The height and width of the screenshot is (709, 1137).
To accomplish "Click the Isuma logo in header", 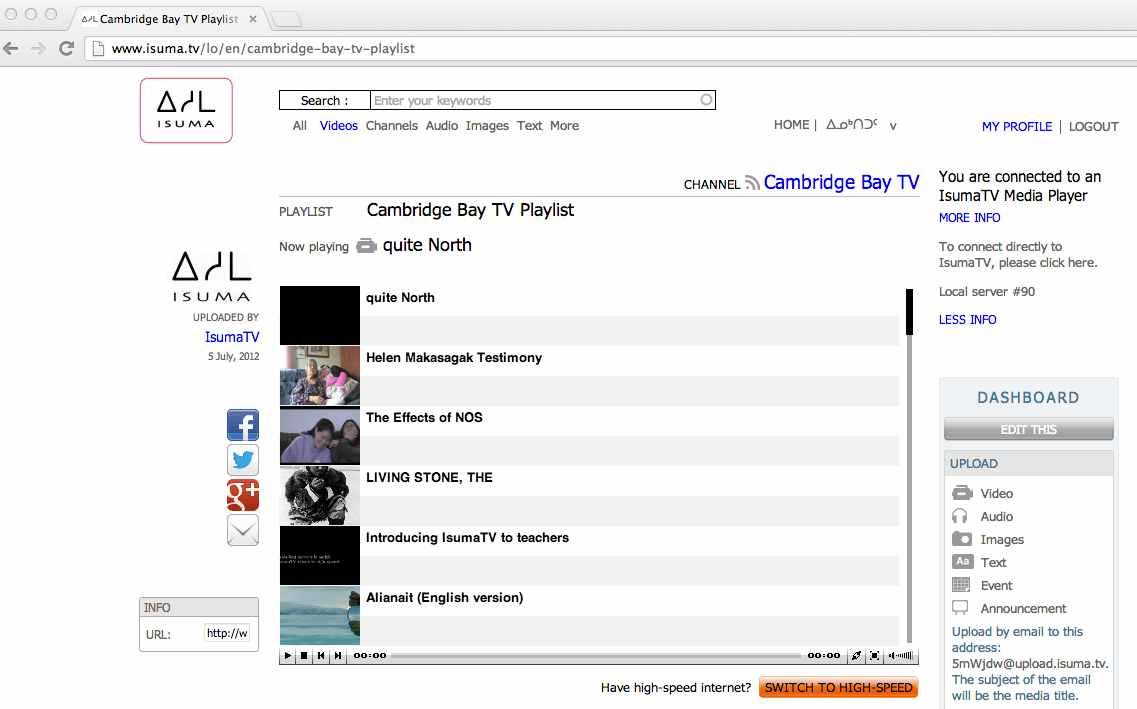I will 186,110.
